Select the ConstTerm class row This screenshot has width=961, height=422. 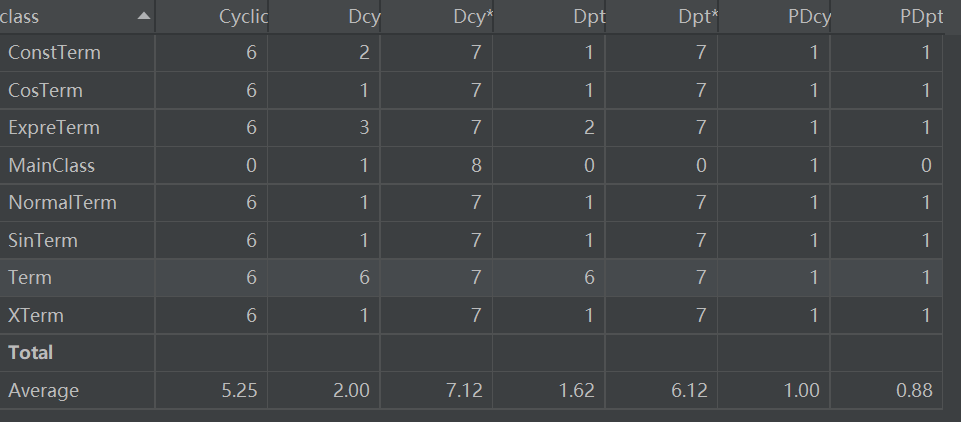coord(54,53)
